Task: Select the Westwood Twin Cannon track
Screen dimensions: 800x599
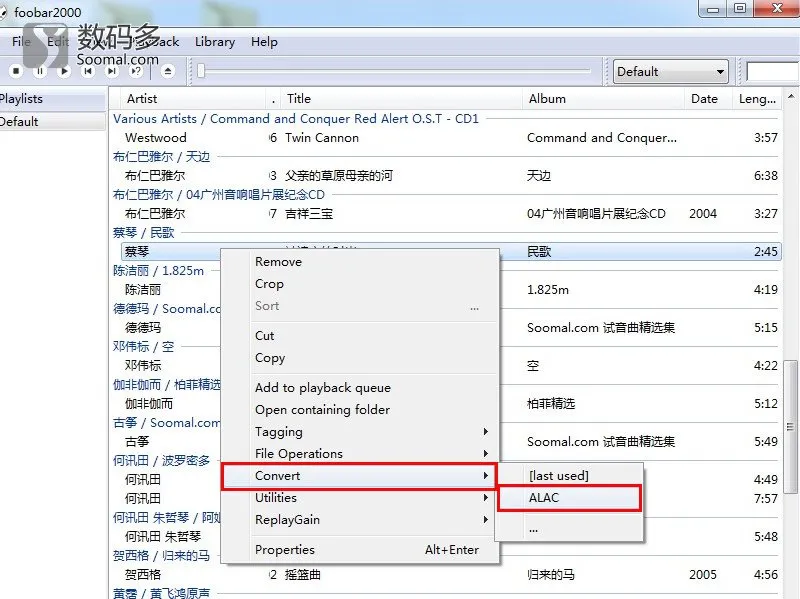Action: click(x=450, y=138)
